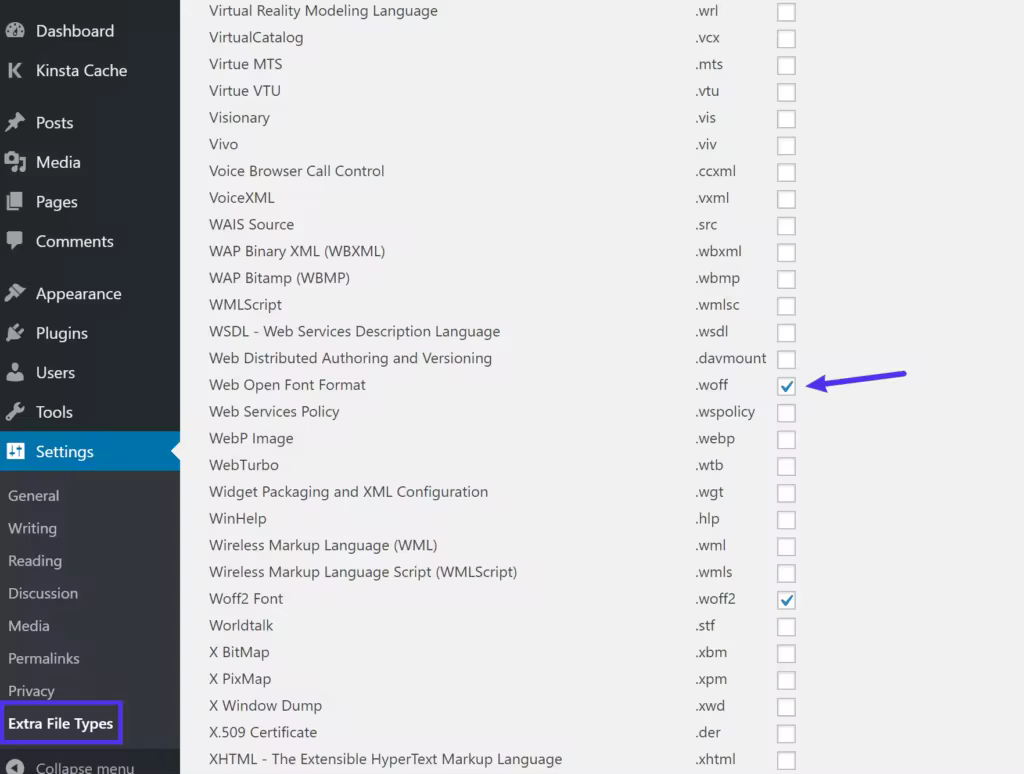
Task: Open Reading settings submenu link
Action: (x=35, y=561)
